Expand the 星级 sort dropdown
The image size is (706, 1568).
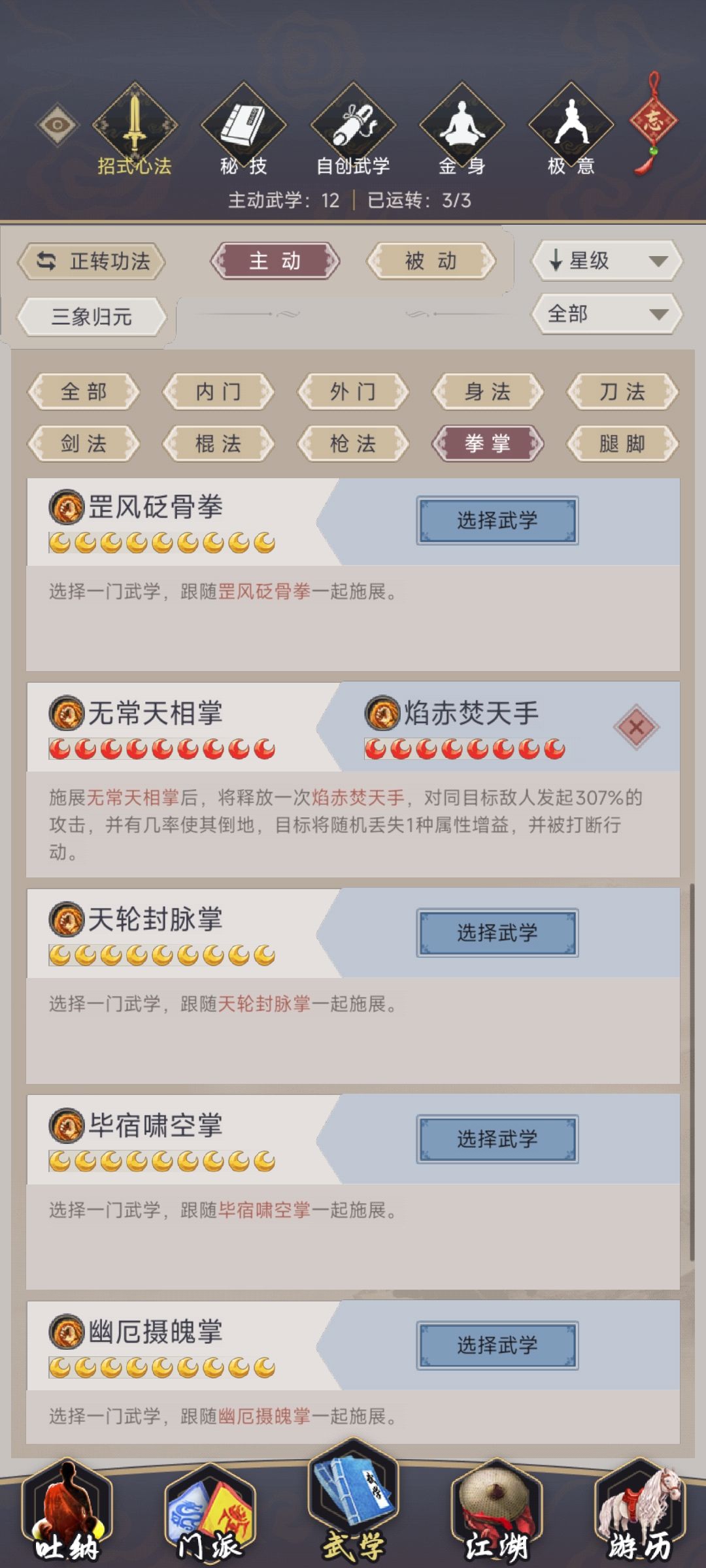607,261
